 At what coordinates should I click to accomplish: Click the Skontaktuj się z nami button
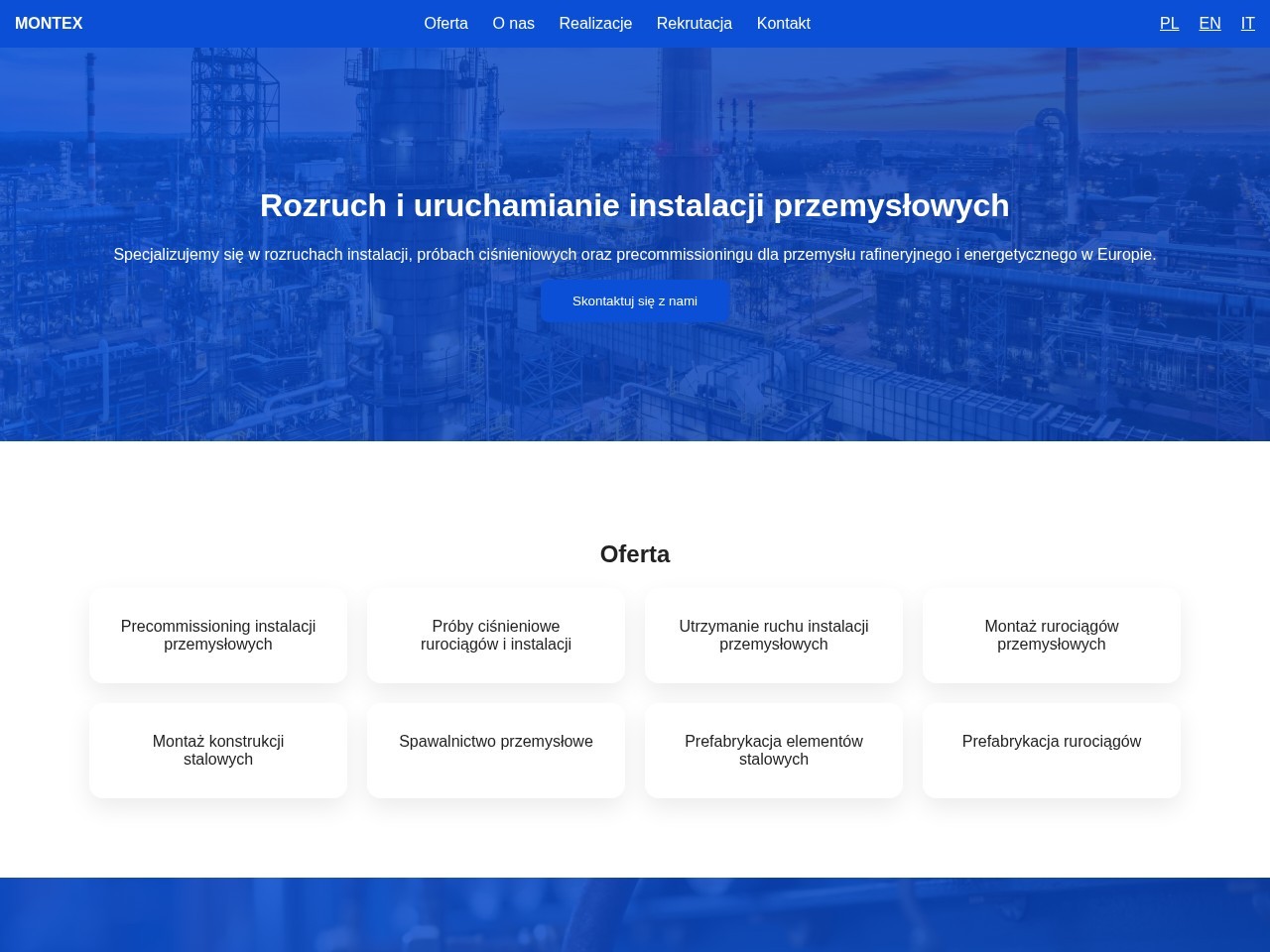click(635, 301)
